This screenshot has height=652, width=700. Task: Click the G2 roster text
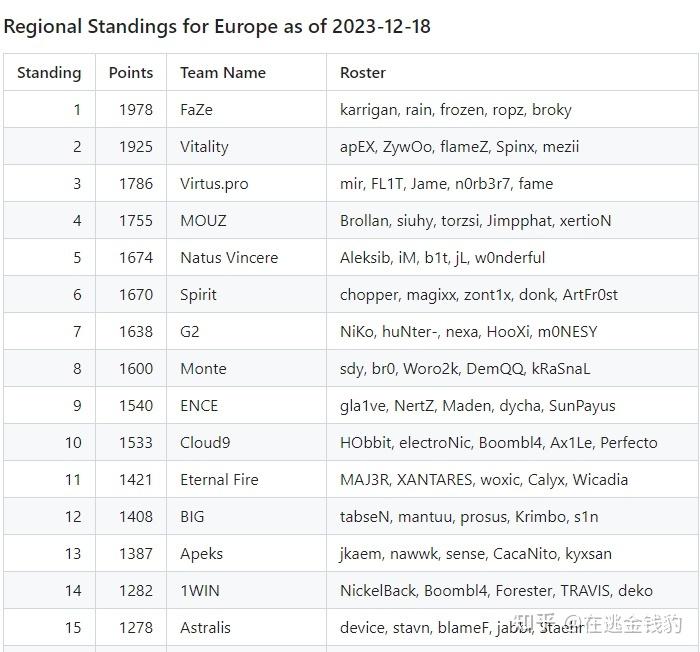coord(468,332)
